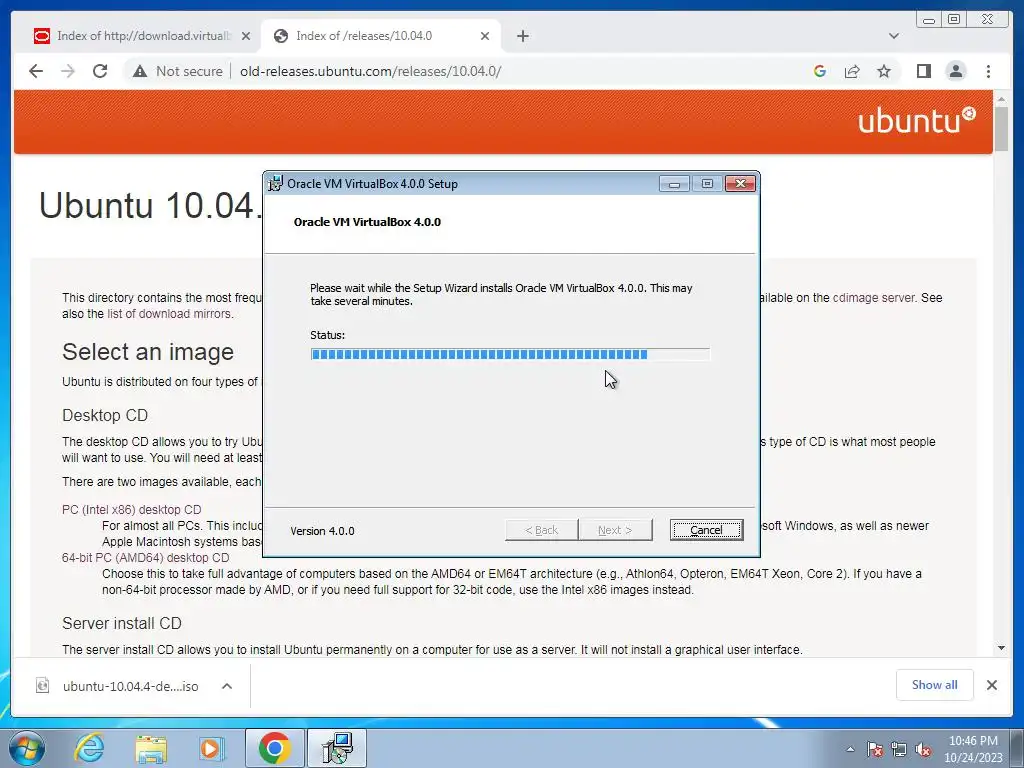
Task: Click the Select an image heading
Action: coord(148,352)
